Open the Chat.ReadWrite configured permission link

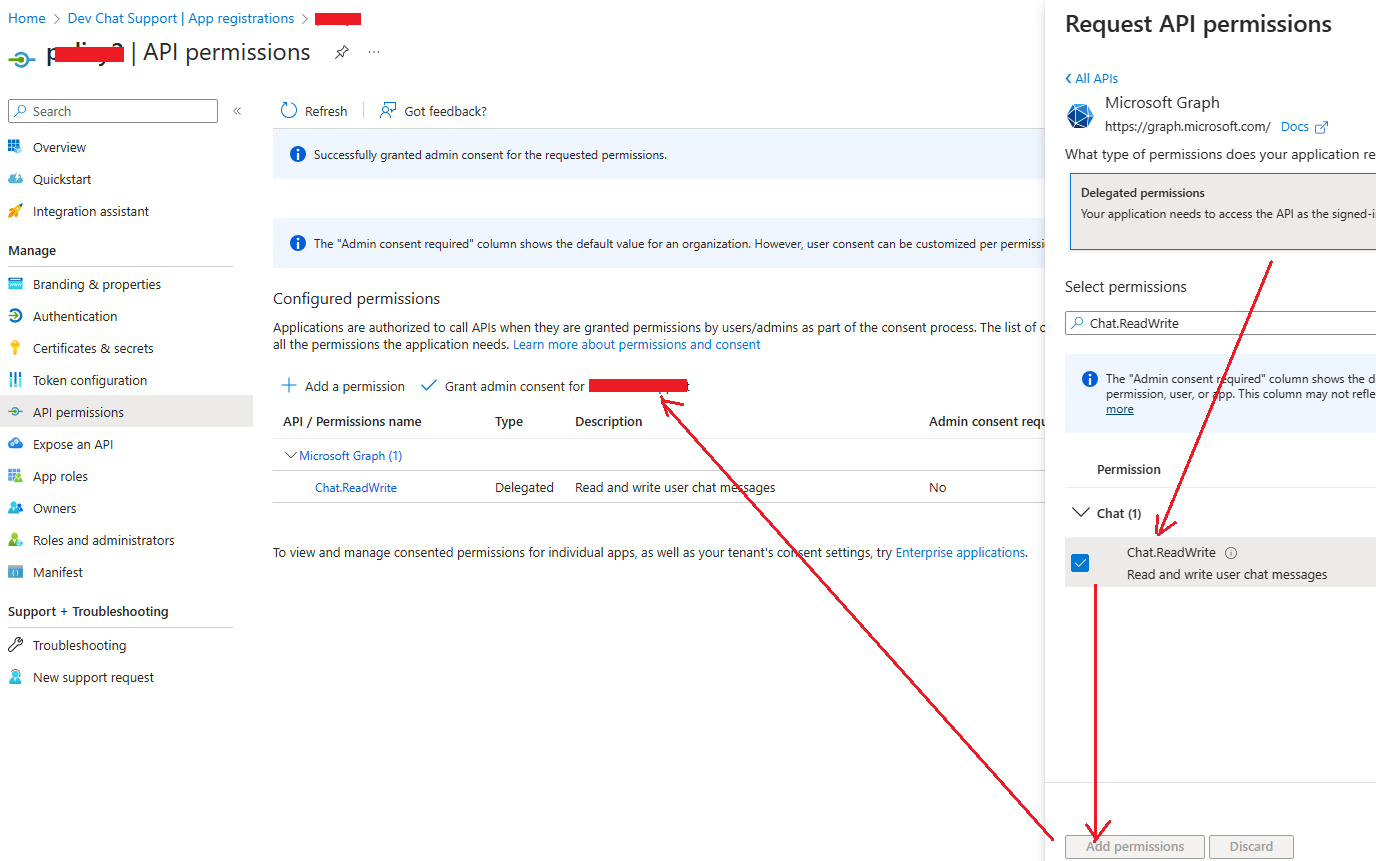point(356,487)
